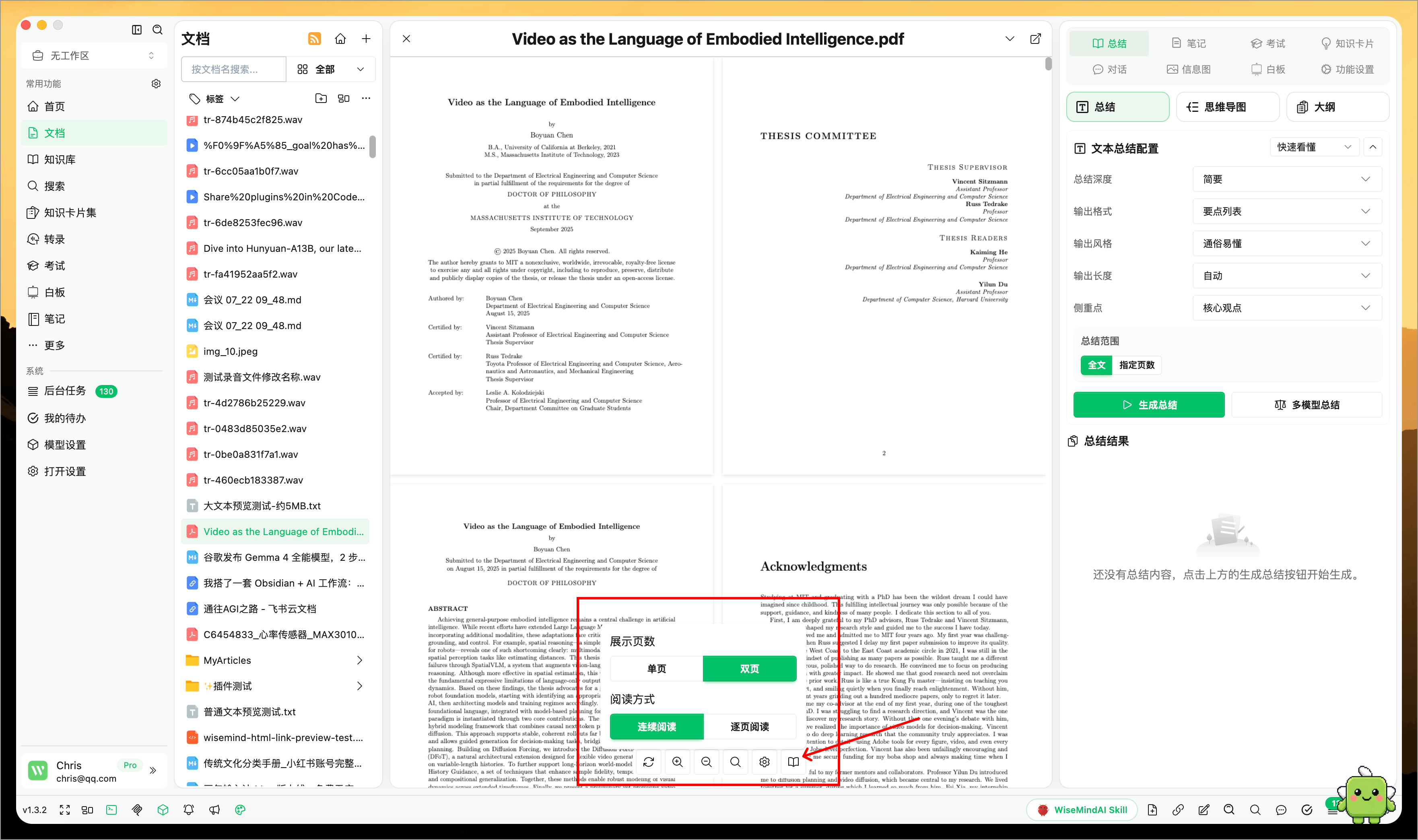Open notifications bell in status bar
Screen dimensions: 1418x840
pos(188,810)
